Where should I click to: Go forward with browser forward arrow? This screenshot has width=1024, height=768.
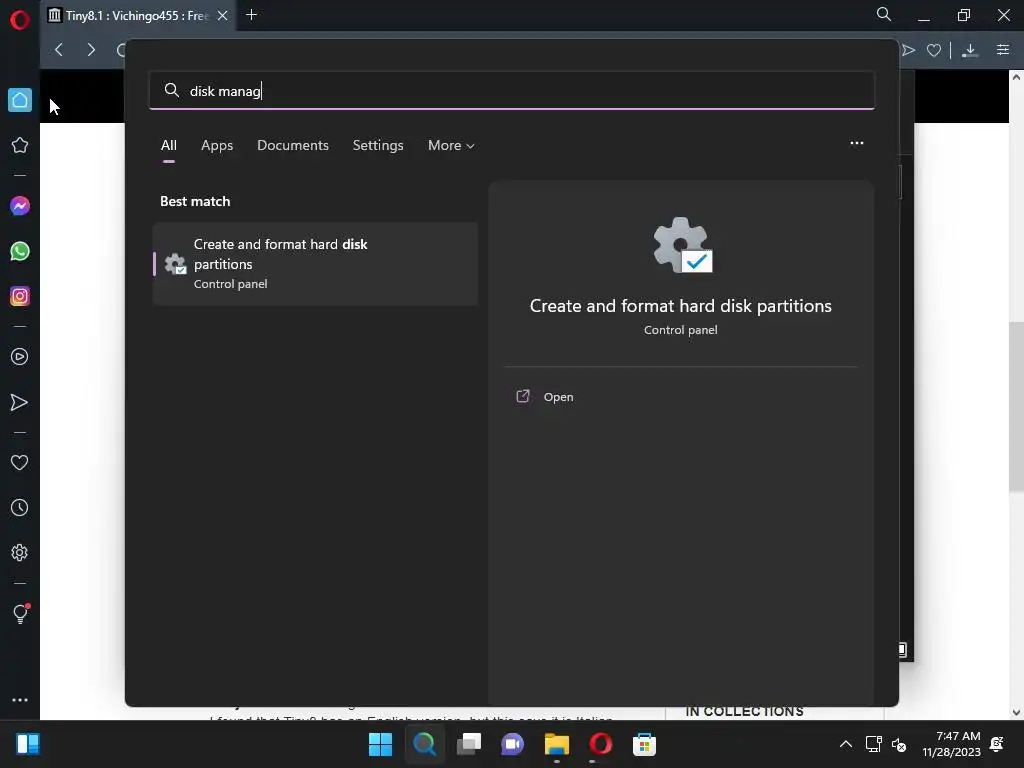pyautogui.click(x=91, y=50)
